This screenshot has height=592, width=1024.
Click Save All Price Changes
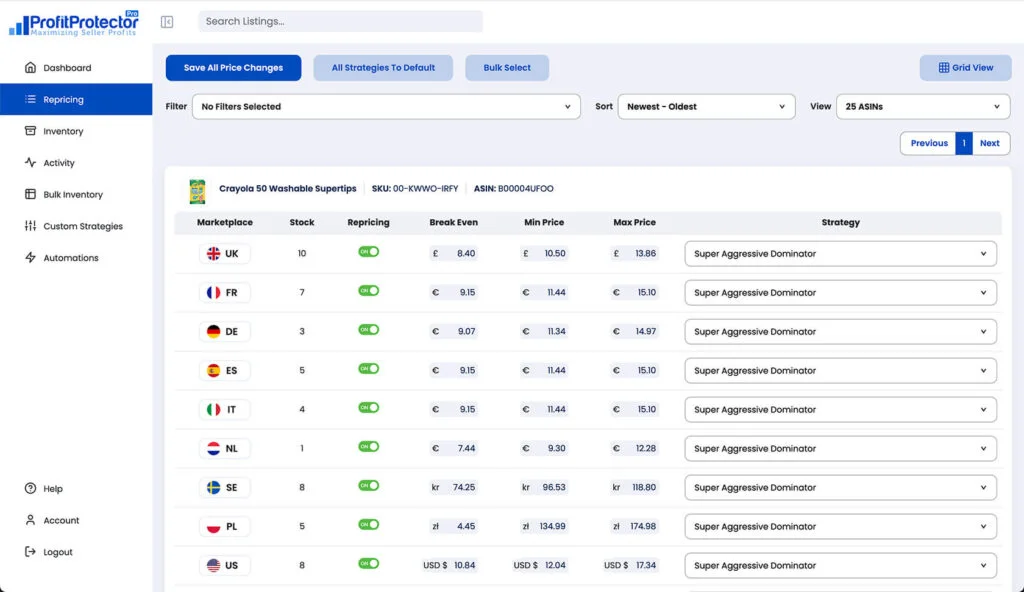(x=233, y=67)
